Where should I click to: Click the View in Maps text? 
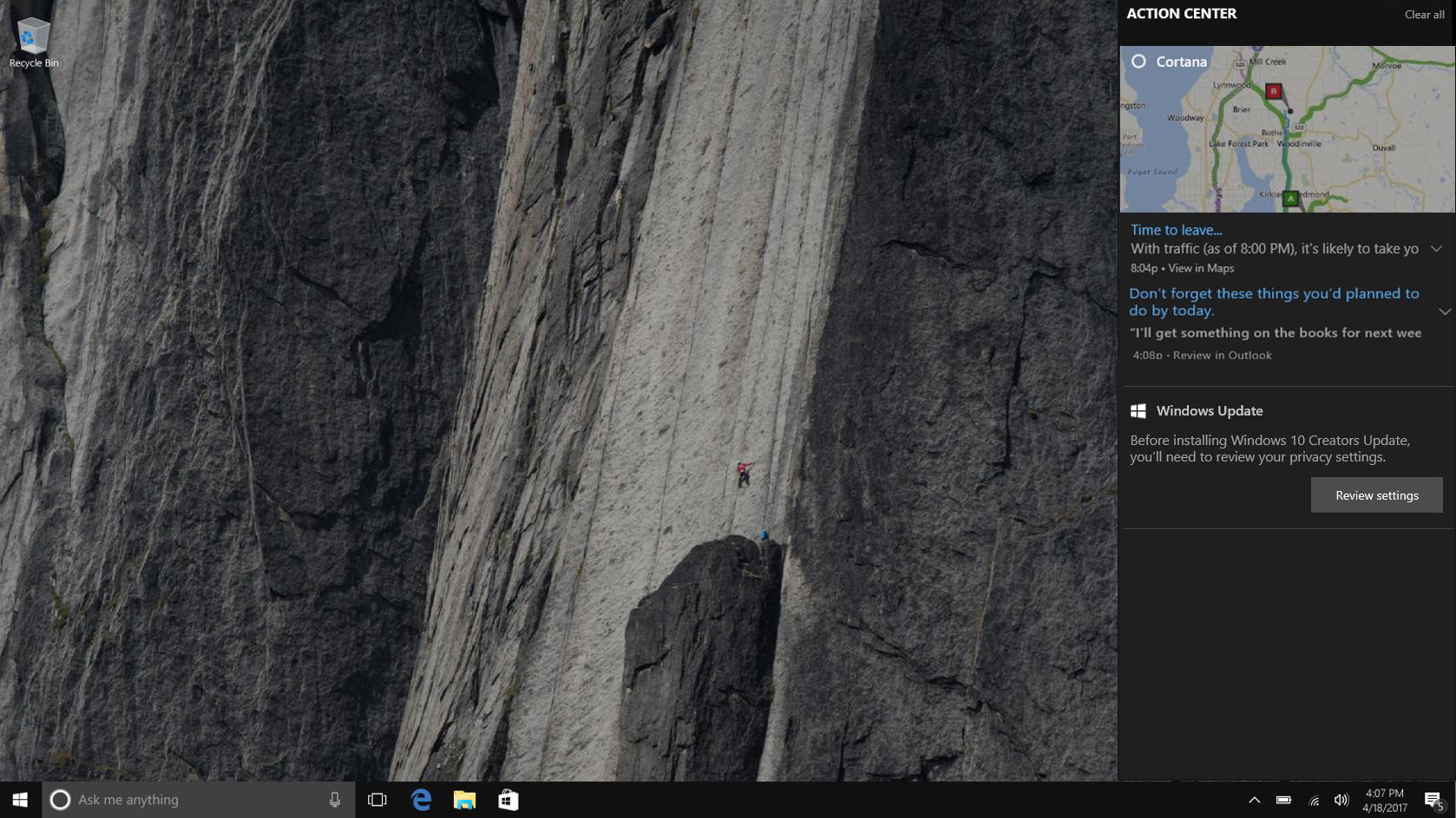point(1201,268)
